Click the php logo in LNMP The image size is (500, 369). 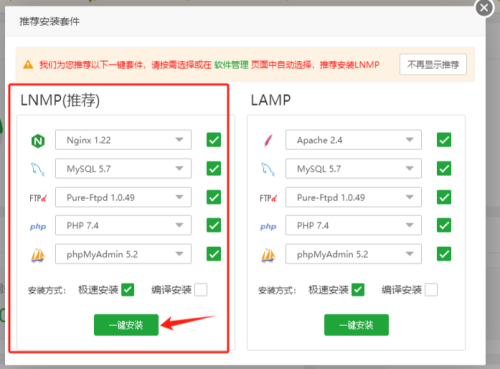(38, 227)
